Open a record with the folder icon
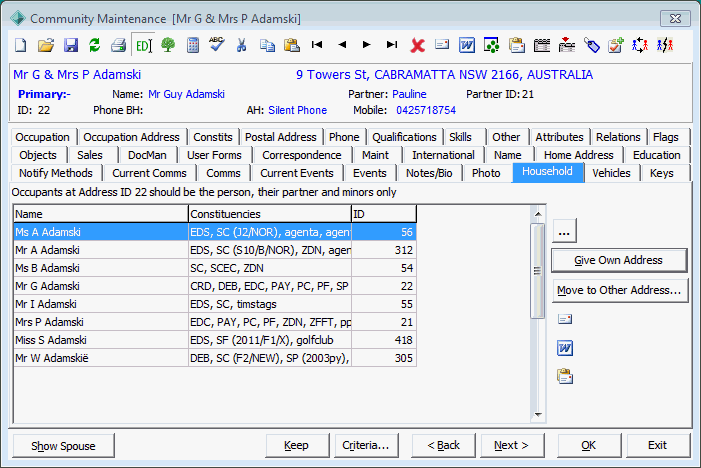 click(46, 45)
